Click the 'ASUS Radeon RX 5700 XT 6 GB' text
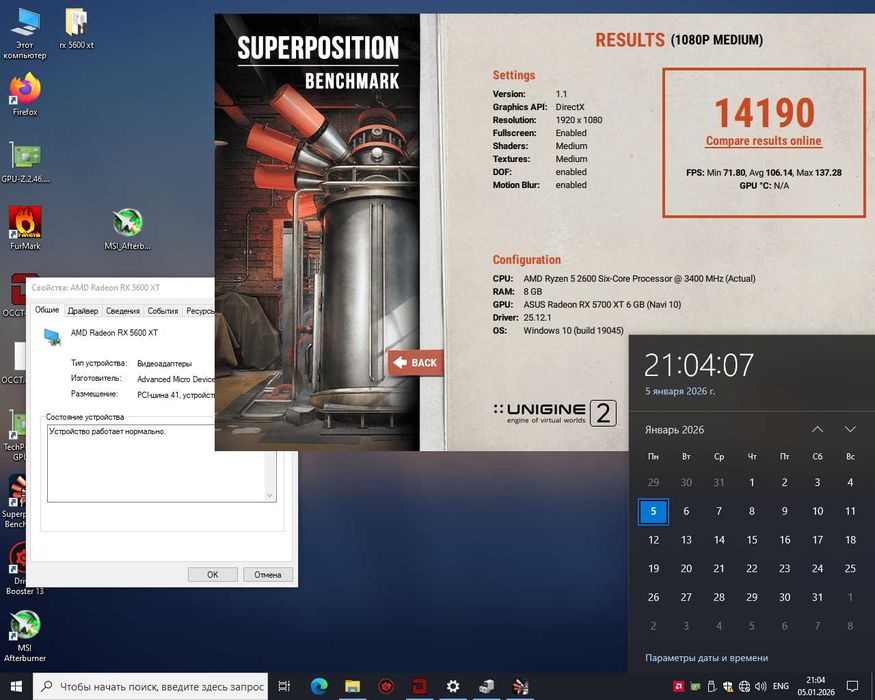The width and height of the screenshot is (875, 700). tap(602, 305)
